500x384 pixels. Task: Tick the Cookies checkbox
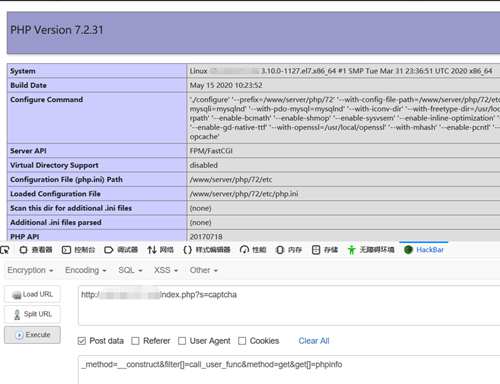242,341
